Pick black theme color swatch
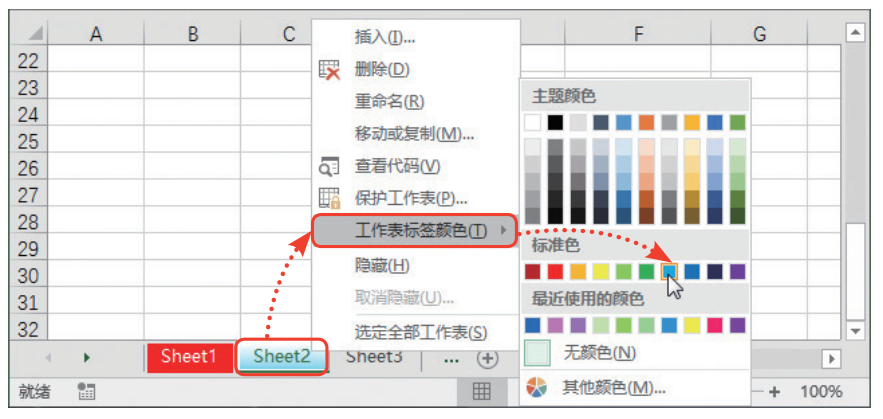 pos(555,122)
